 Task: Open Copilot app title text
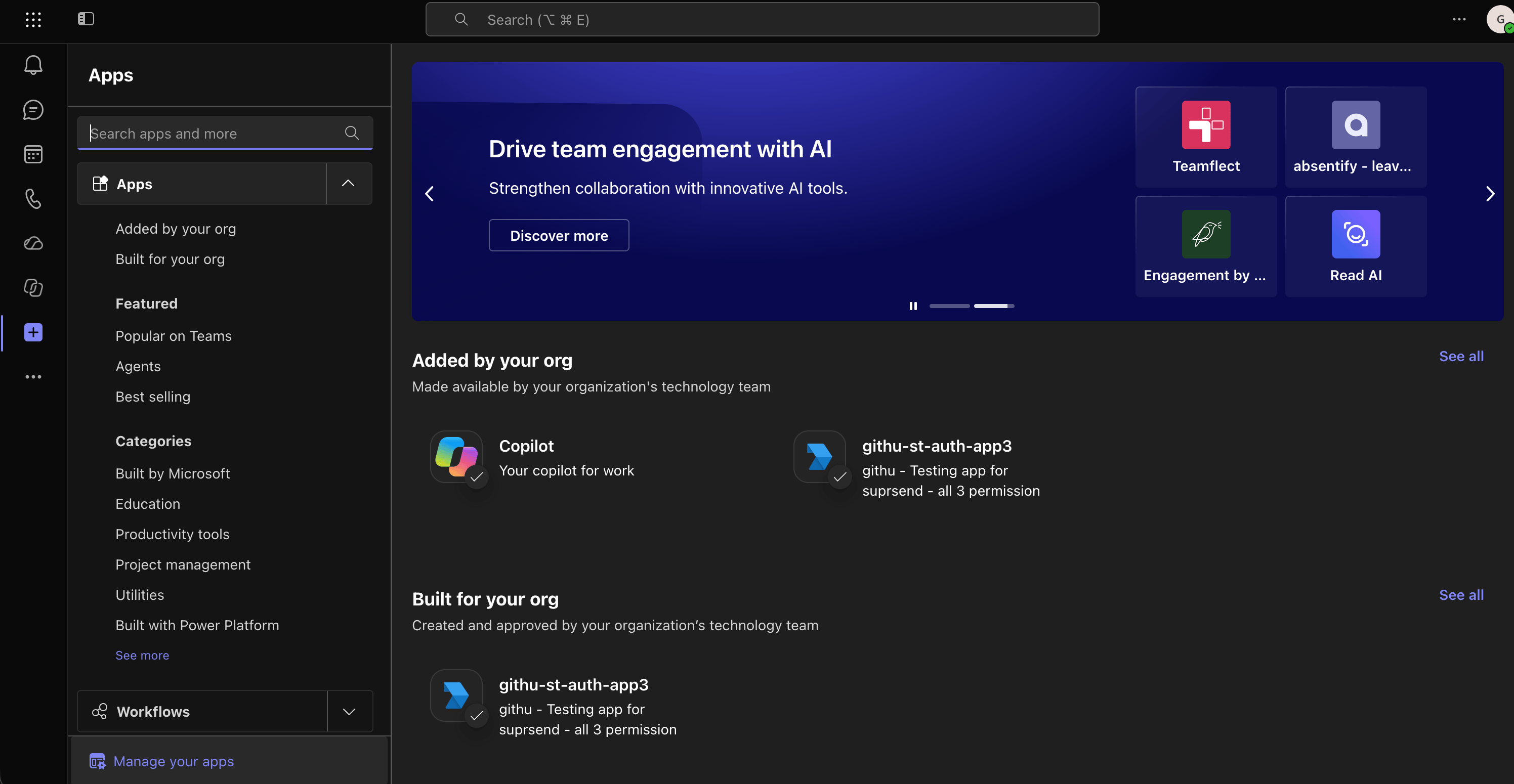[x=526, y=446]
